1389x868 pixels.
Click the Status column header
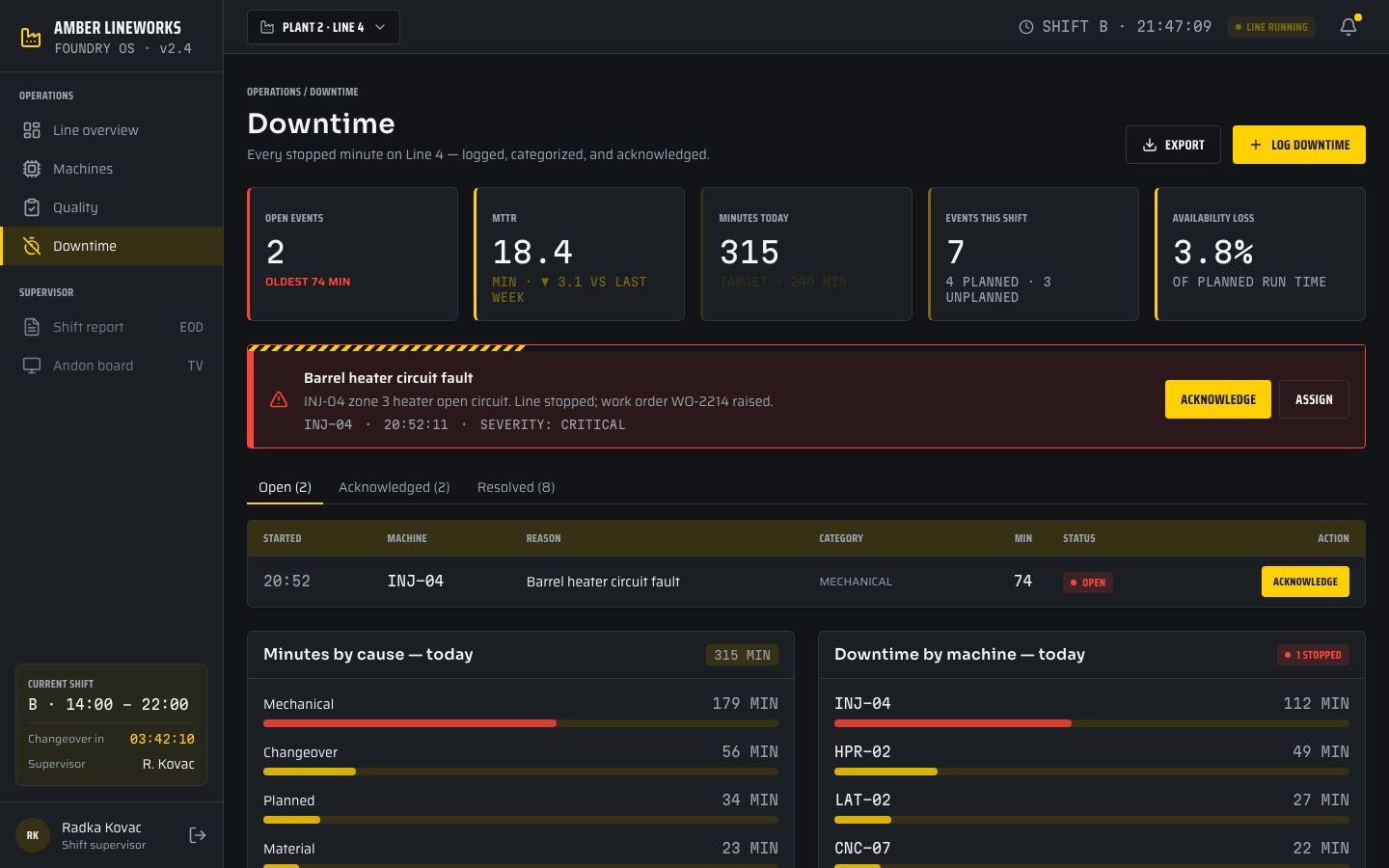pos(1078,538)
